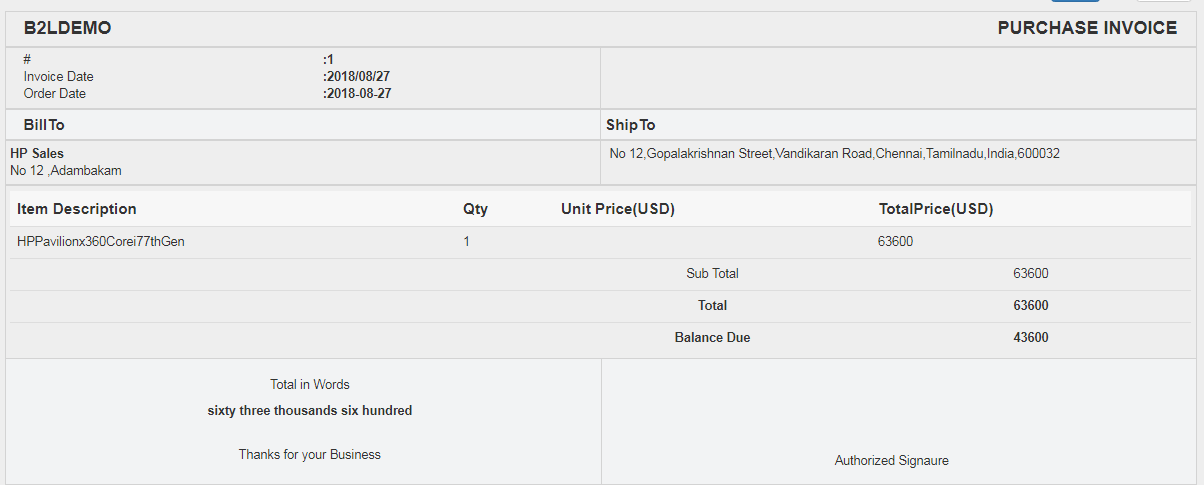Click the Adambakam billing address line
Image resolution: width=1204 pixels, height=496 pixels.
[x=66, y=171]
